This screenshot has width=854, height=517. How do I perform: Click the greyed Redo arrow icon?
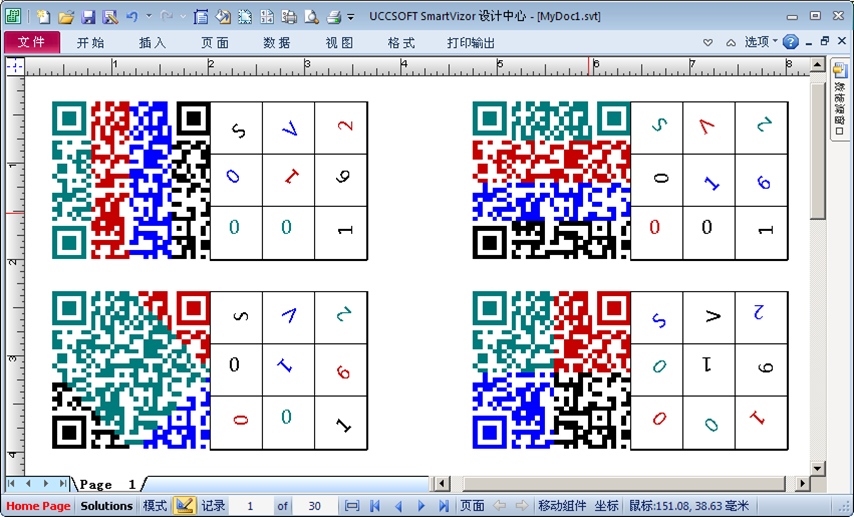coord(166,17)
